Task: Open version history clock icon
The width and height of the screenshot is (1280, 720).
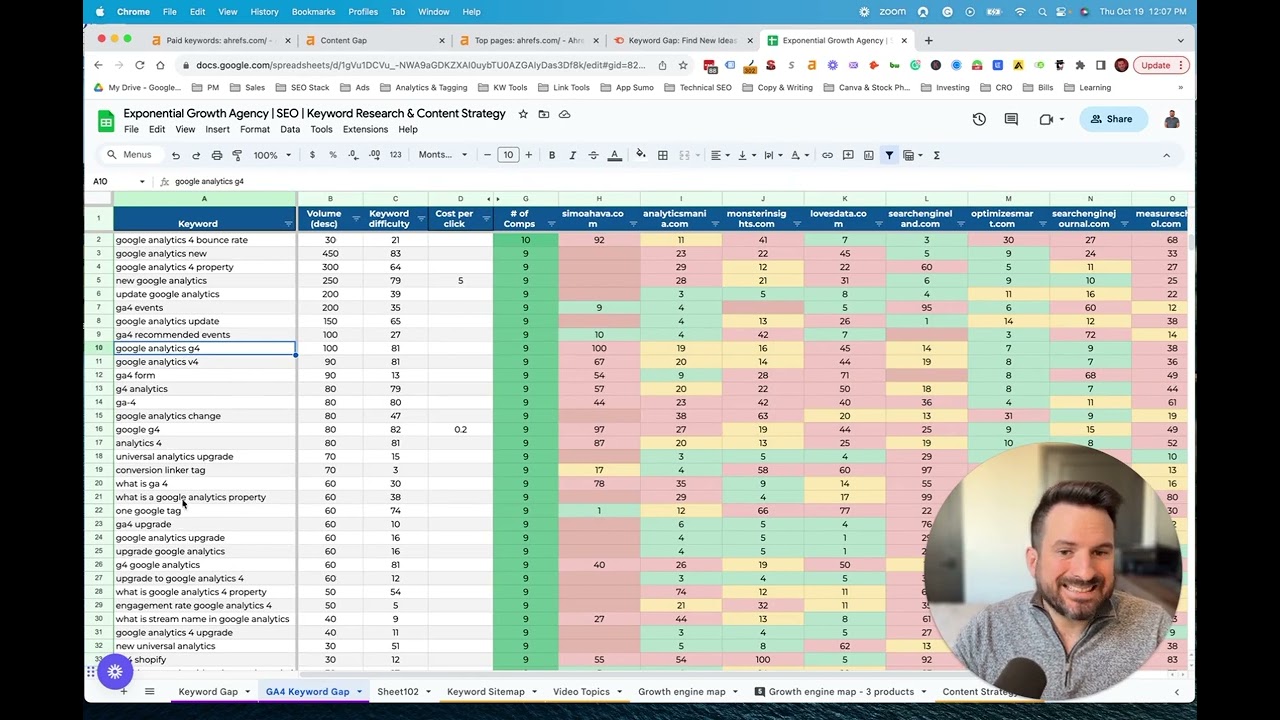Action: (x=979, y=119)
